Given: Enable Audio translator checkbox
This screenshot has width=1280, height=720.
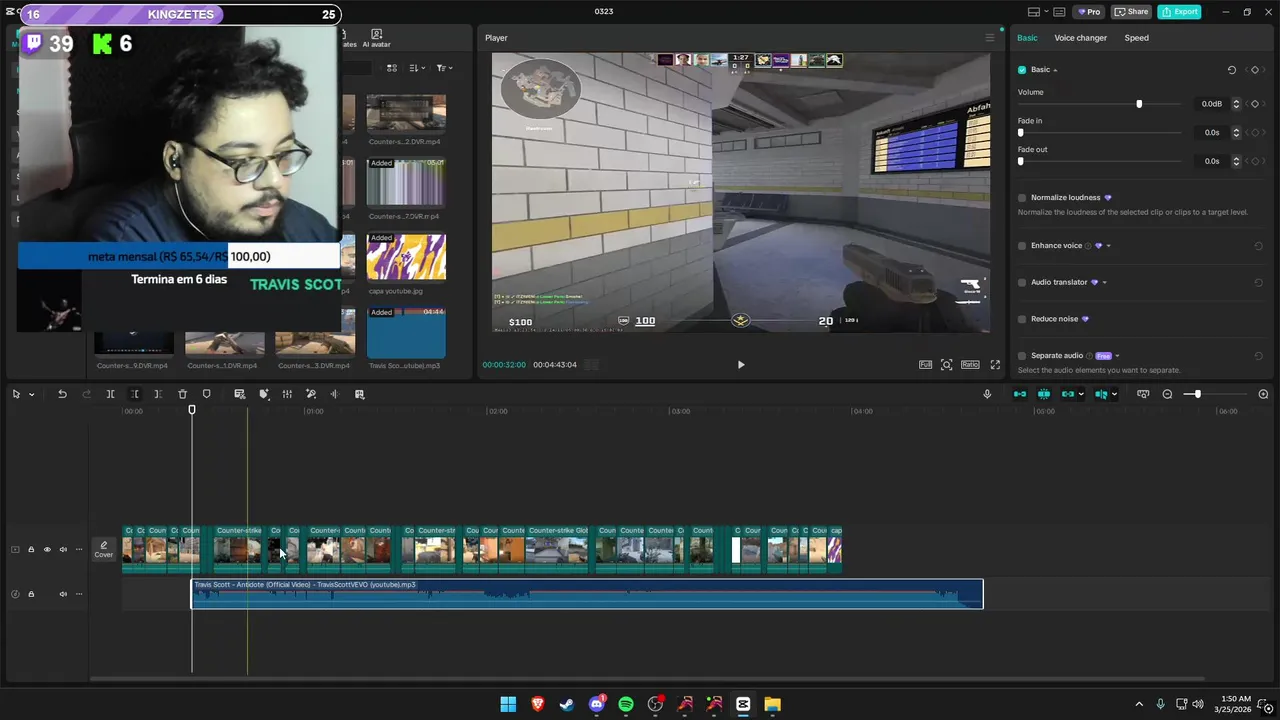Looking at the screenshot, I should point(1022,283).
